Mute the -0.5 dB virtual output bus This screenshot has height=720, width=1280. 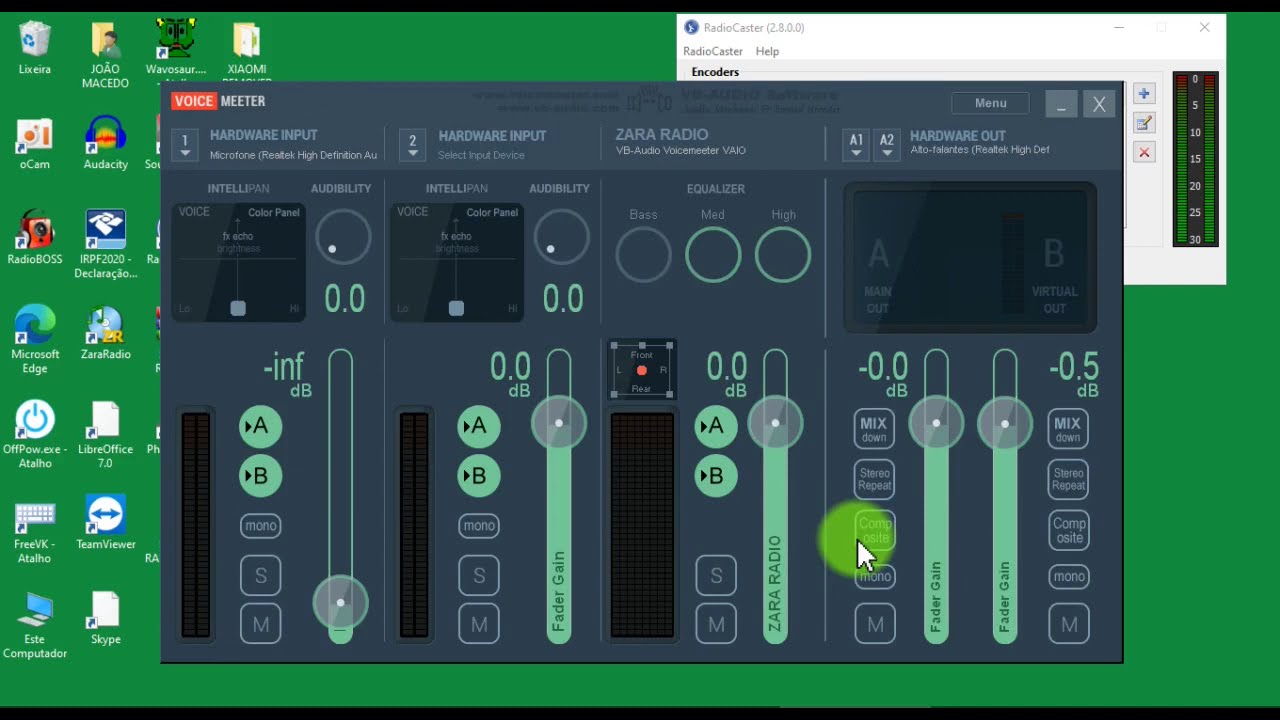(1069, 625)
